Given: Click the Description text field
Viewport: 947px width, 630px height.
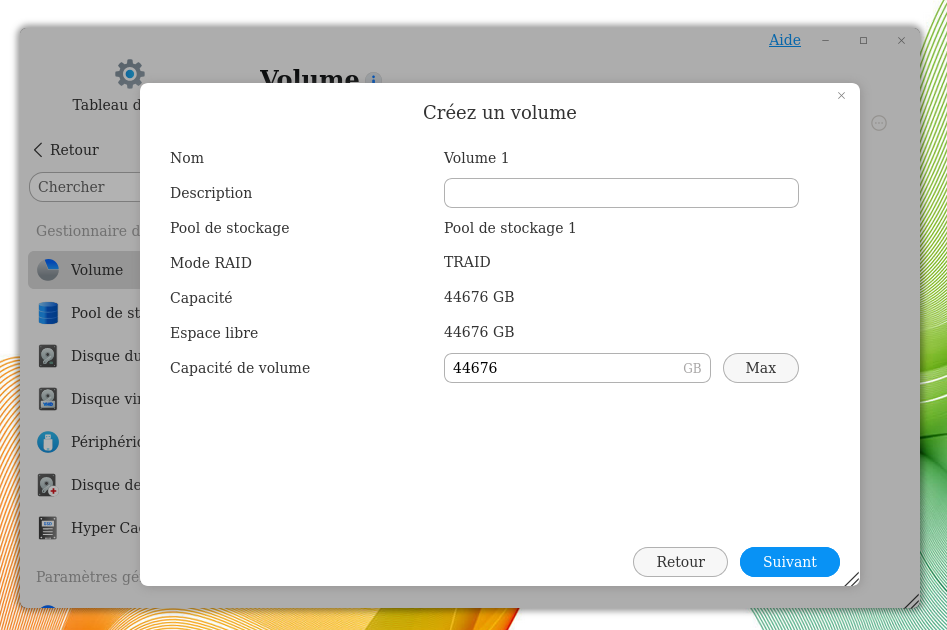Looking at the screenshot, I should (620, 193).
